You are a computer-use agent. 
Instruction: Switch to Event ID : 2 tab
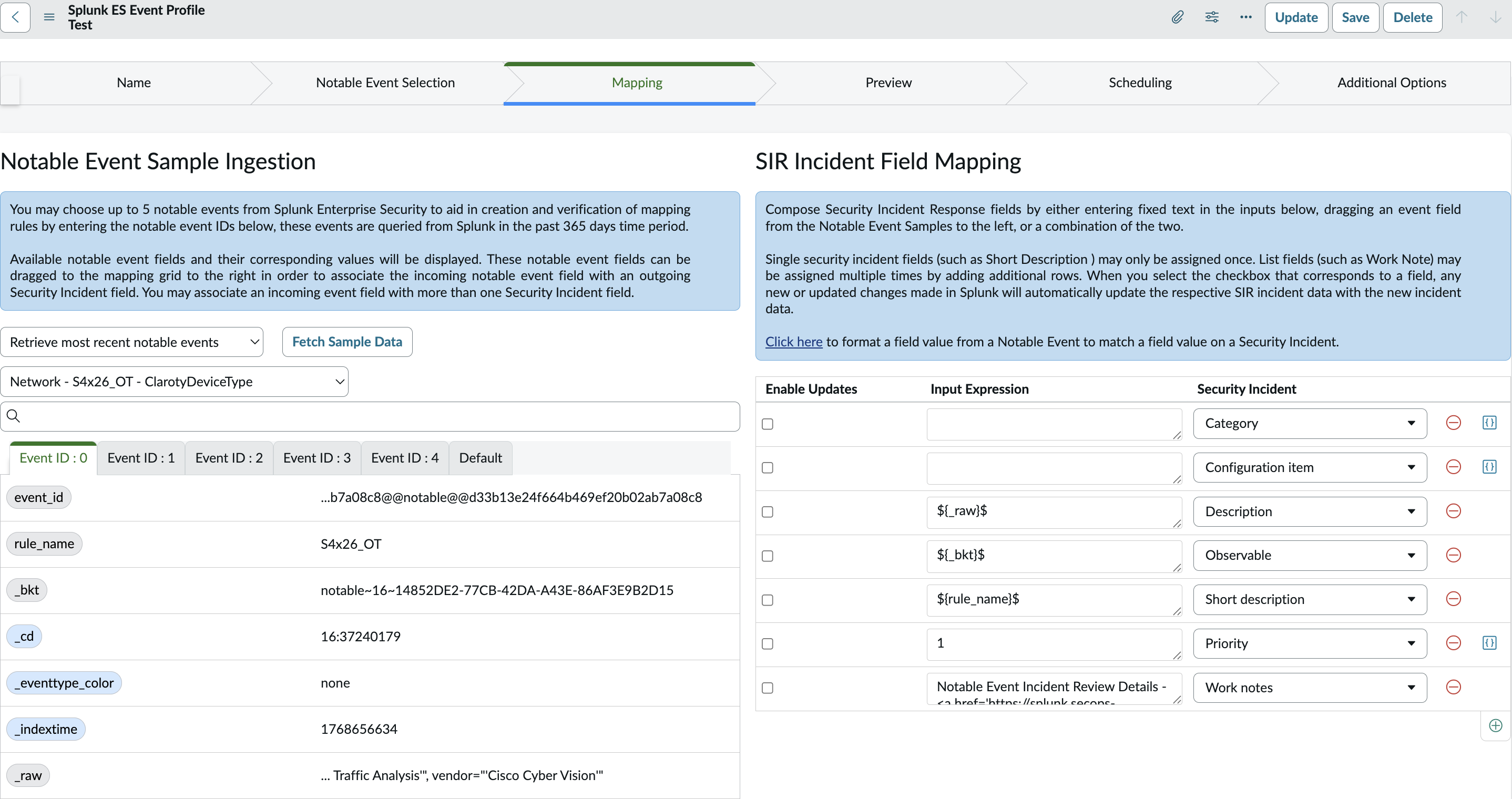229,458
